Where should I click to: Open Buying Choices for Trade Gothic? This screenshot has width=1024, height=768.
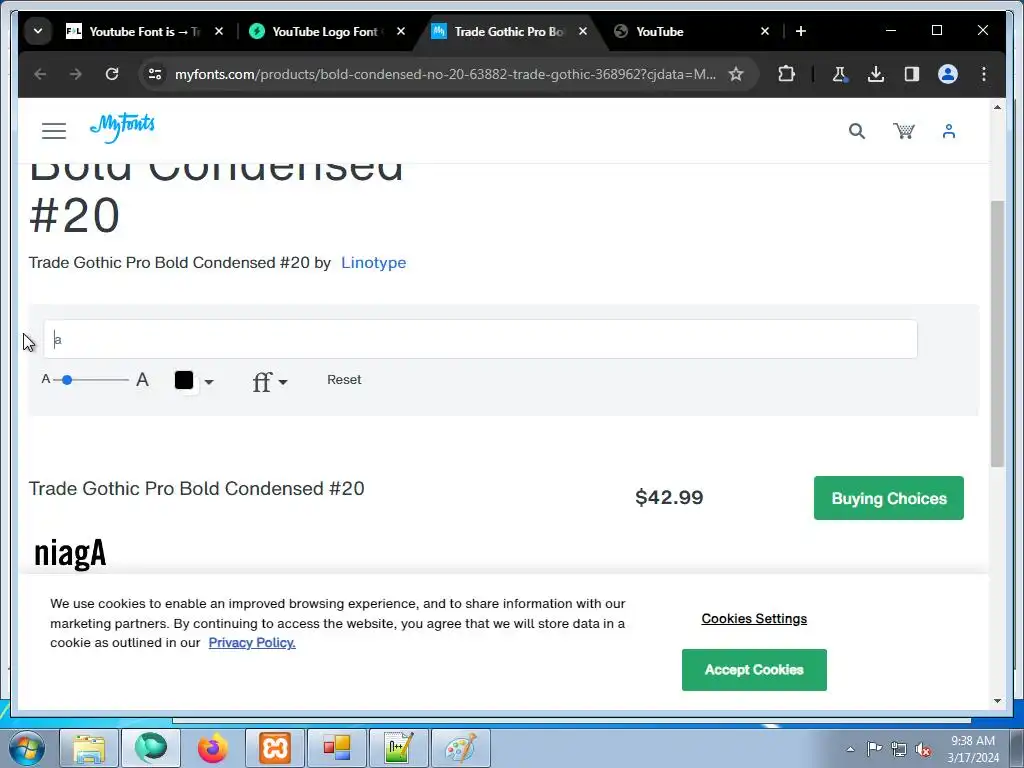[889, 498]
